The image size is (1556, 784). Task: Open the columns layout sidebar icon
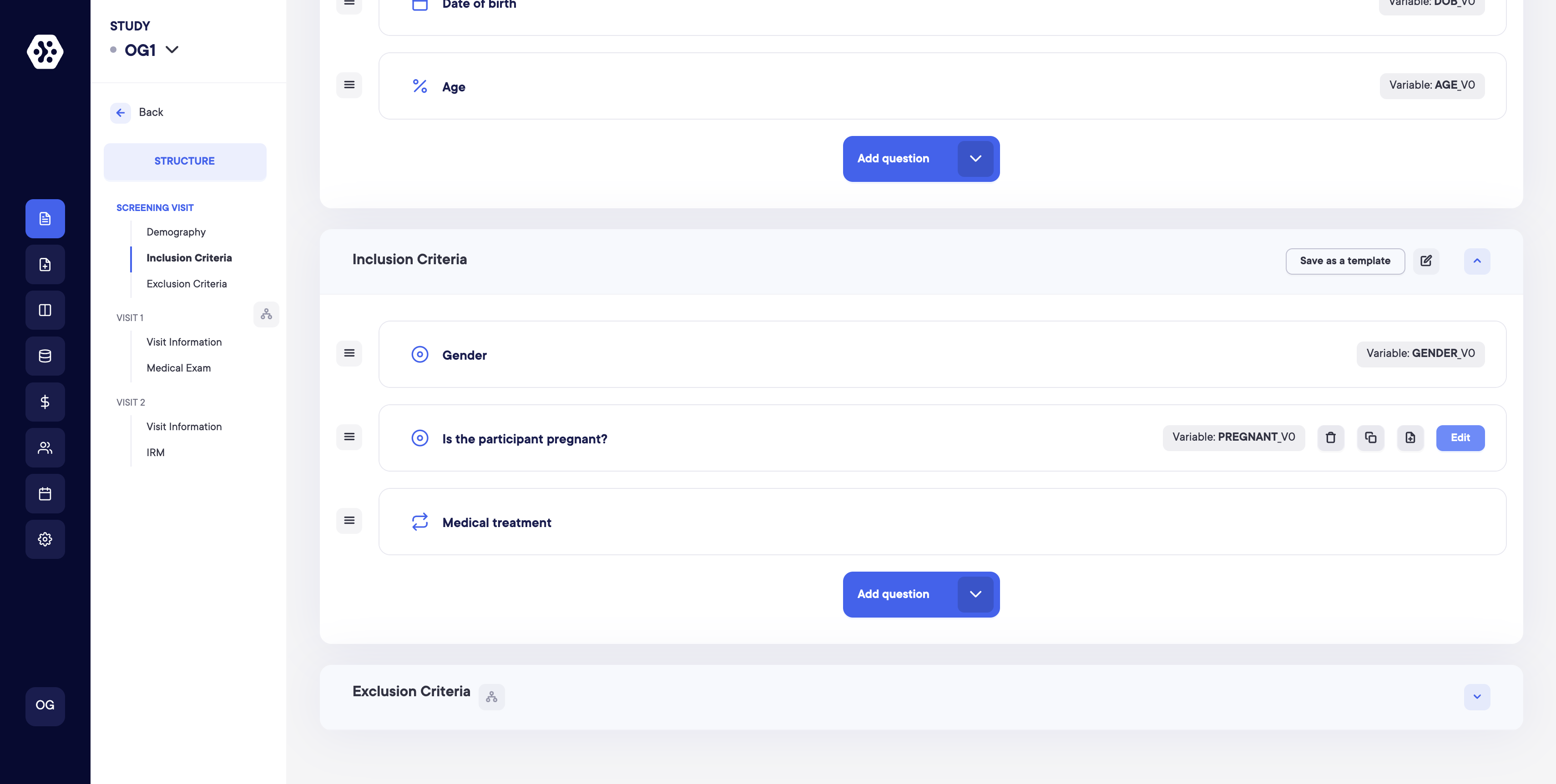(x=45, y=310)
